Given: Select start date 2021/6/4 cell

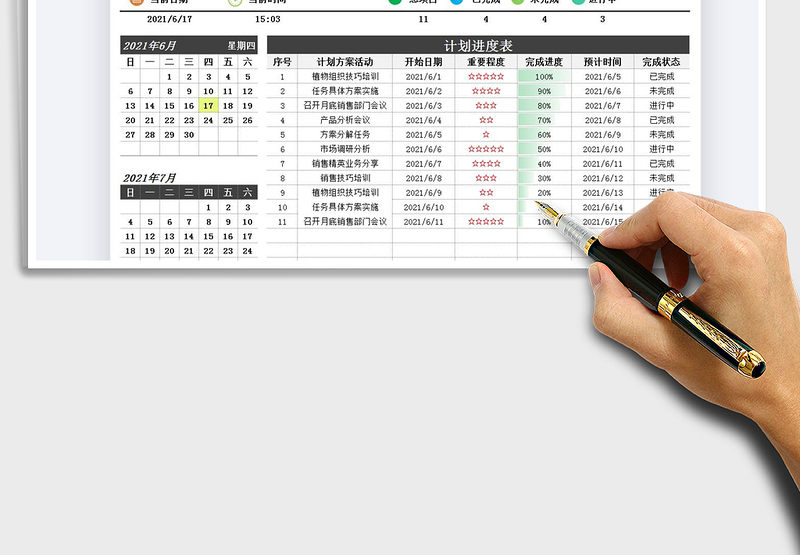Looking at the screenshot, I should 423,120.
